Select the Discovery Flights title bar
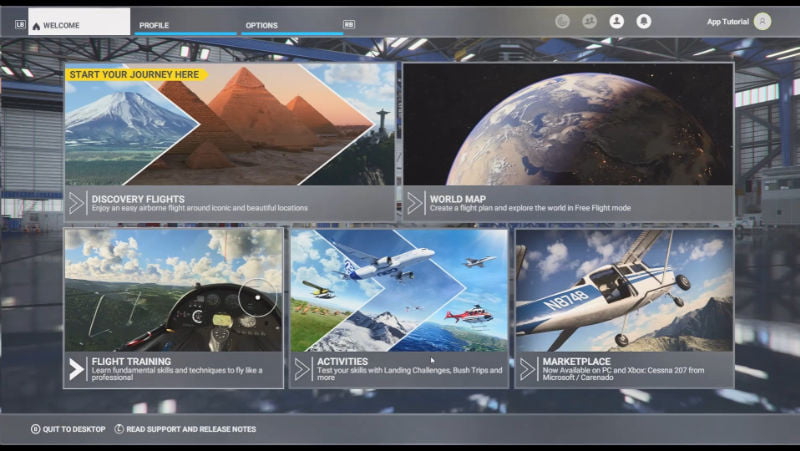The image size is (800, 451). click(230, 203)
